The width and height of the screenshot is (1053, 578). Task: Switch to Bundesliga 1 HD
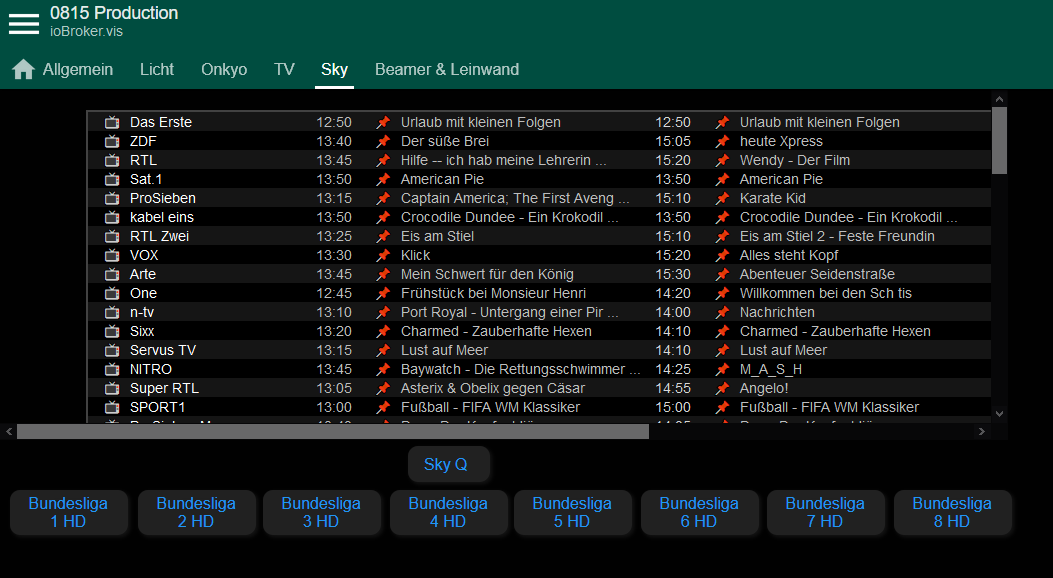click(68, 512)
